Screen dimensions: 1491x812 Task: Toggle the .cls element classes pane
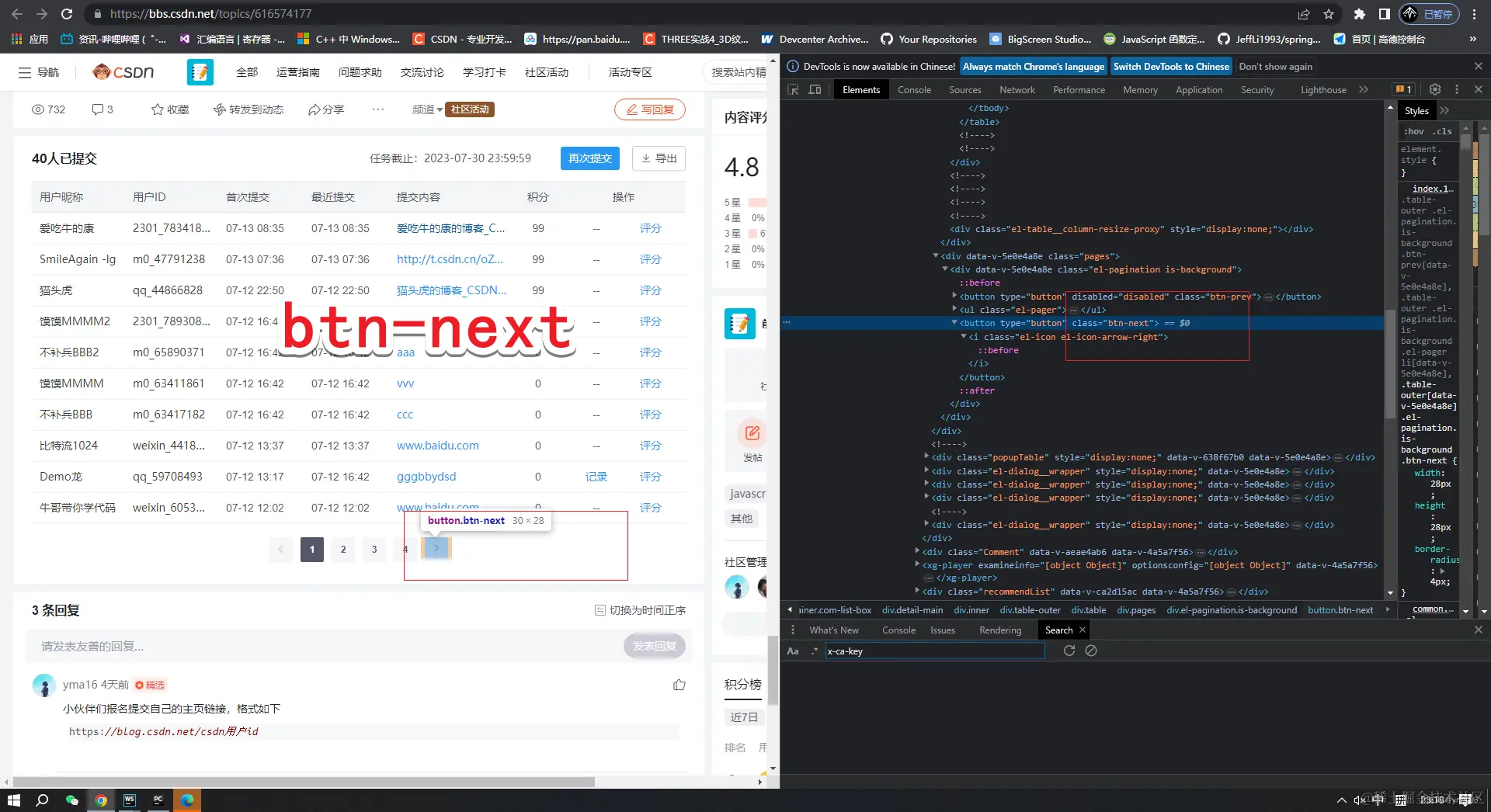coord(1442,131)
